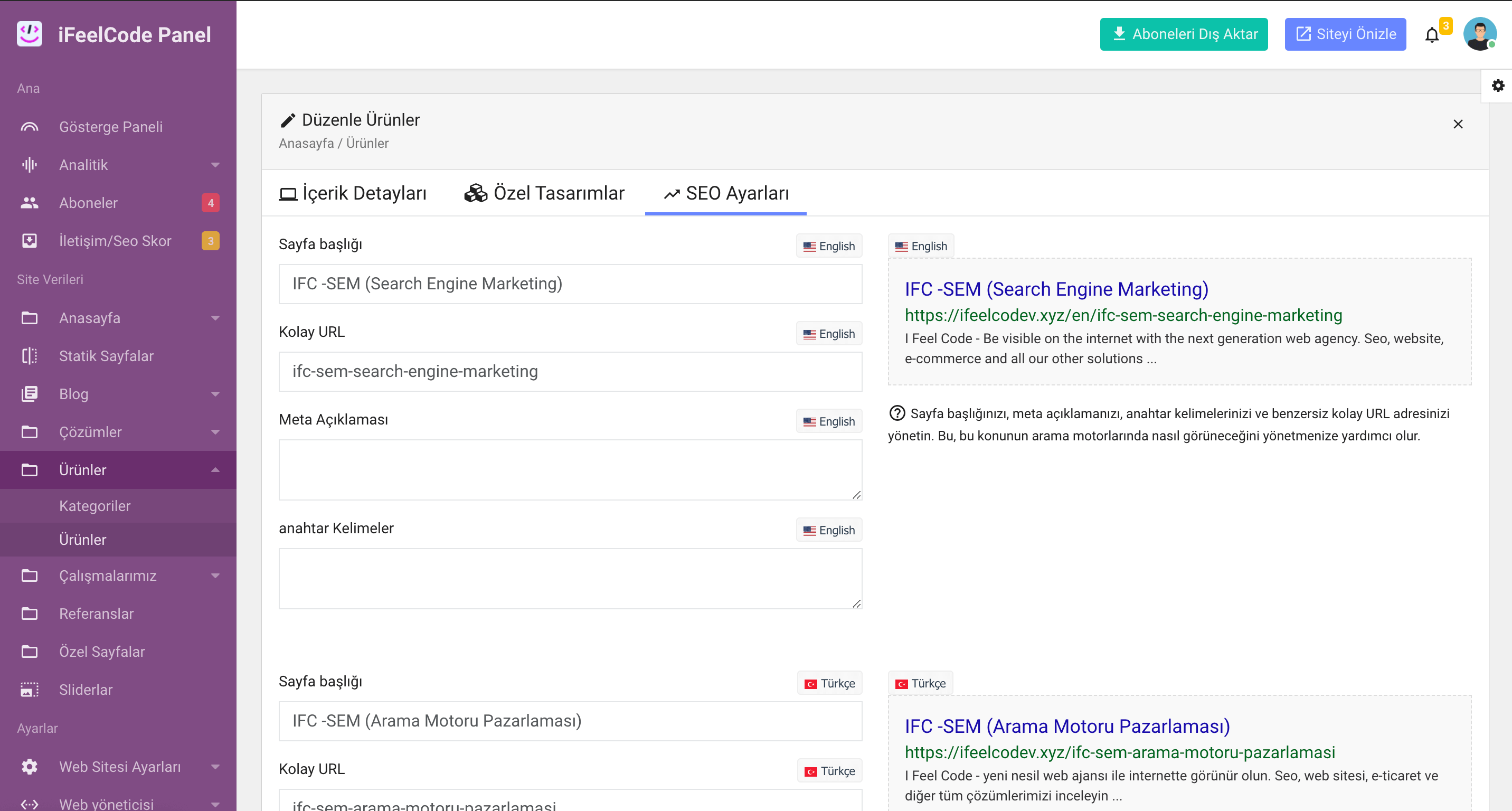Switch to Özel Tasarımlar tab
This screenshot has width=1512, height=811.
click(x=544, y=193)
